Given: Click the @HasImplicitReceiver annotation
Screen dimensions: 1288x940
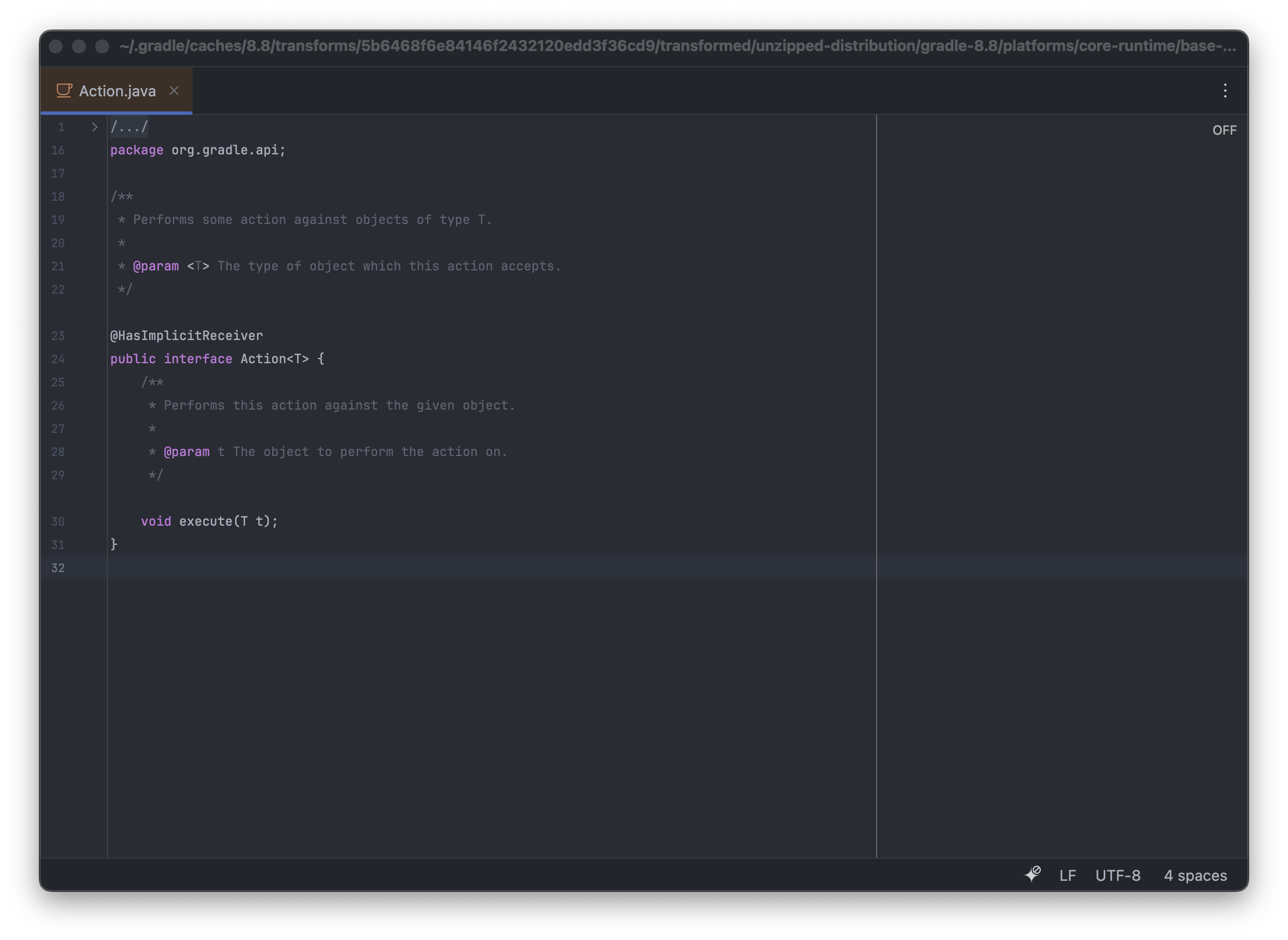Looking at the screenshot, I should pos(187,336).
